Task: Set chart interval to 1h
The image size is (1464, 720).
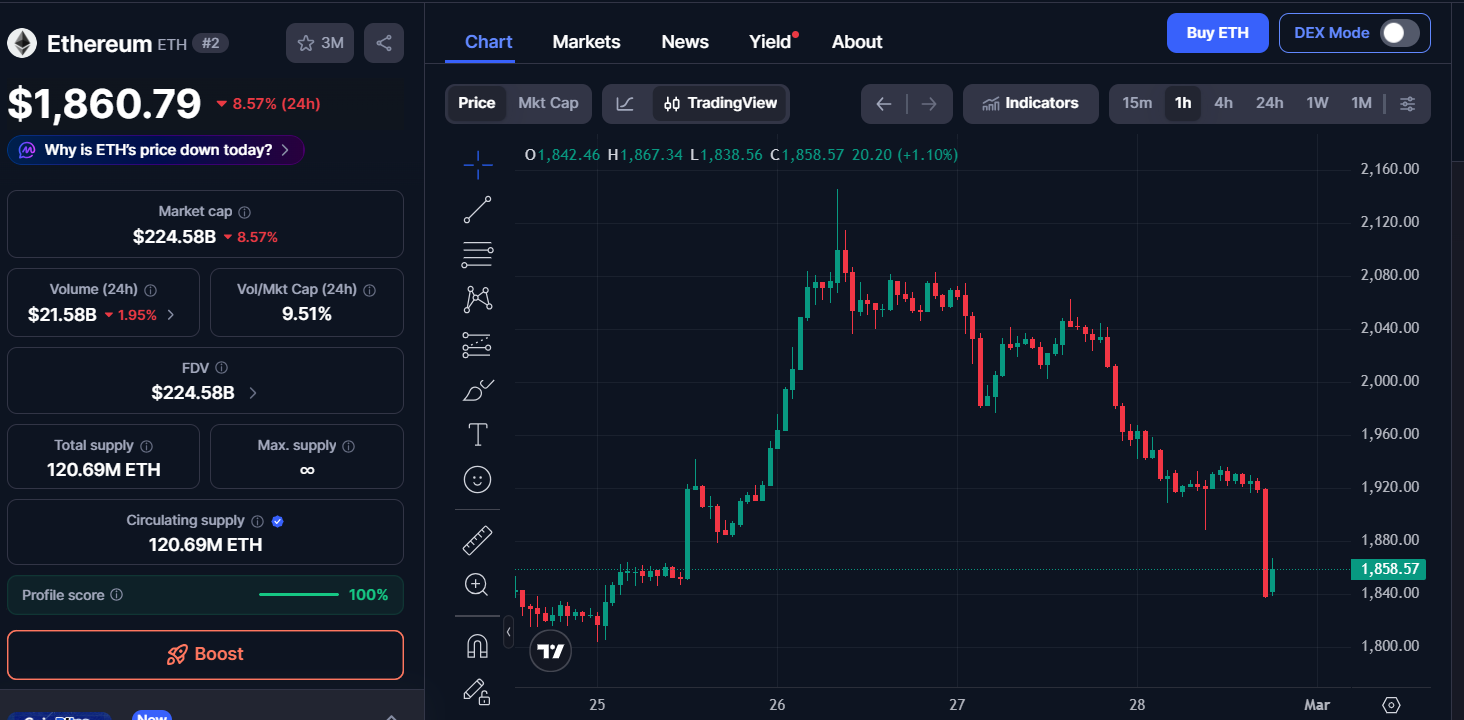Action: tap(1183, 103)
